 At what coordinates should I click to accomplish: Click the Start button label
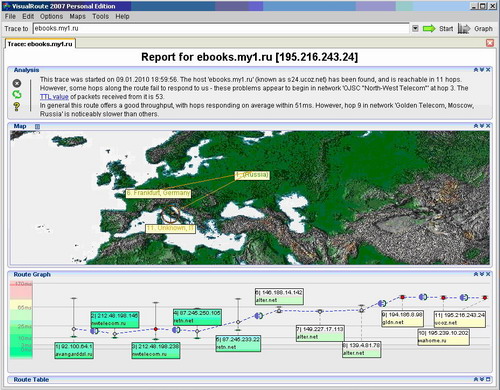[x=446, y=29]
